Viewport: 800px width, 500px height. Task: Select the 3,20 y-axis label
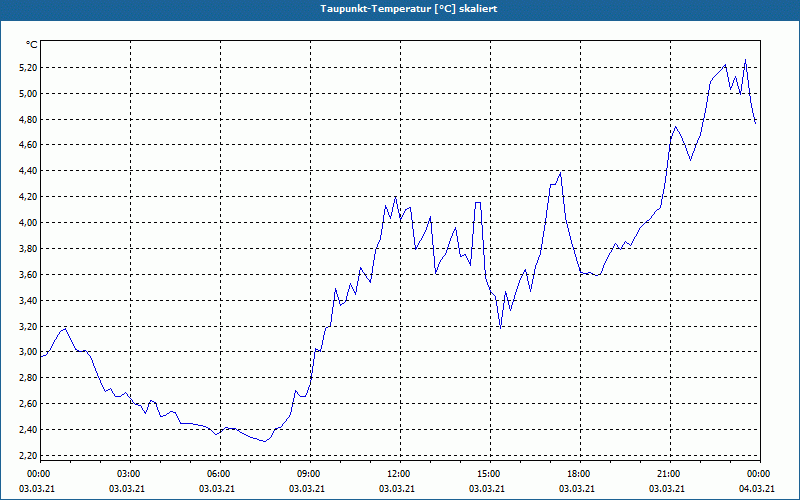[x=28, y=326]
